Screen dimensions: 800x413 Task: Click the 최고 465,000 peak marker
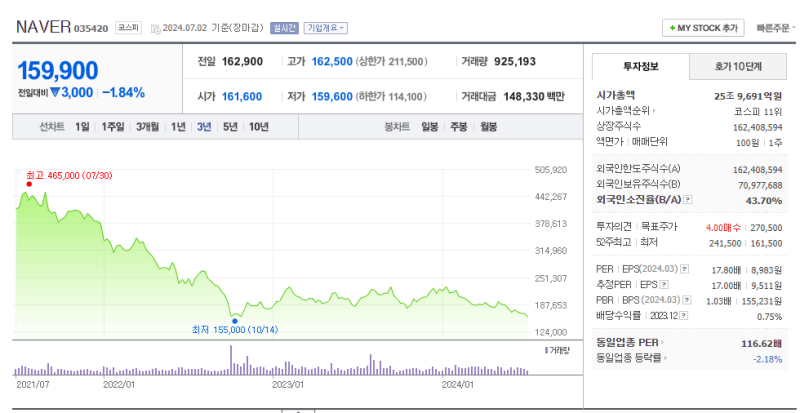29,184
